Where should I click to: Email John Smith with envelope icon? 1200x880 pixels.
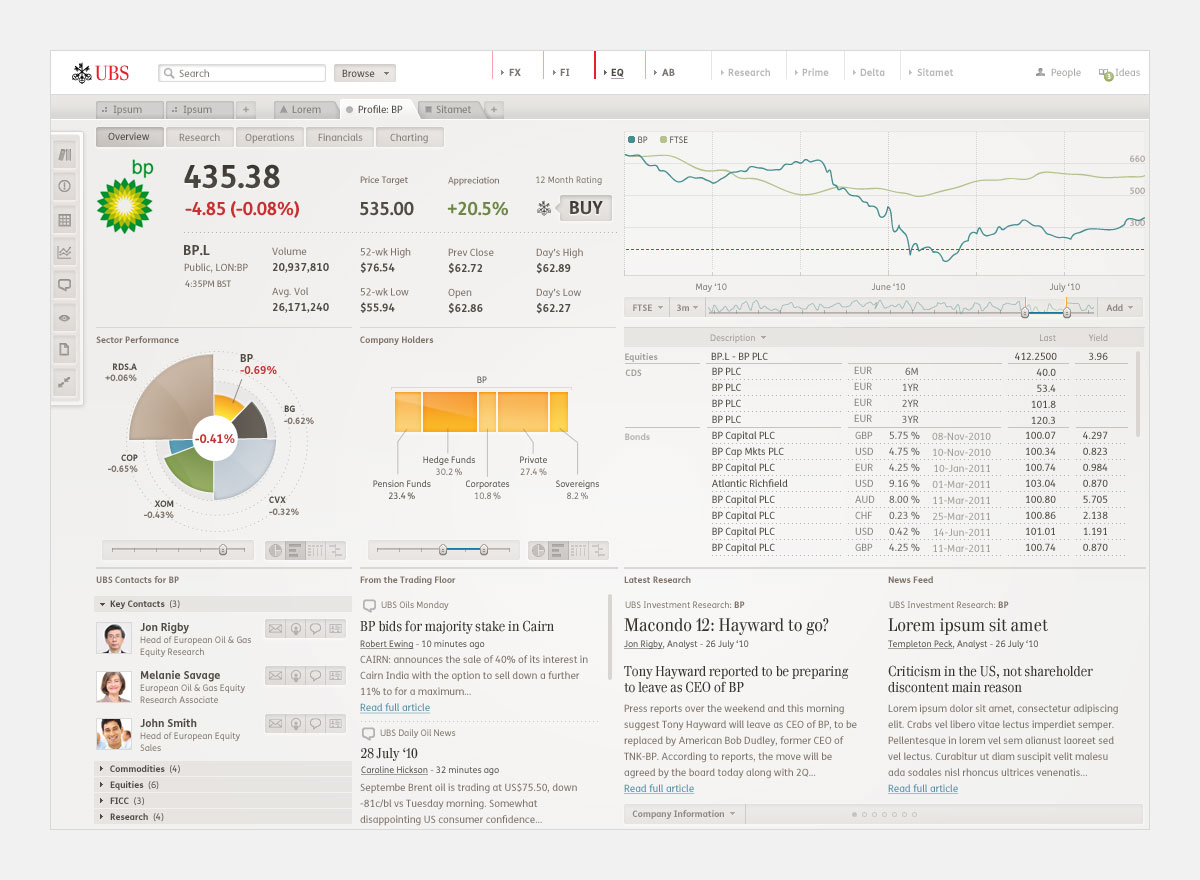pos(276,723)
